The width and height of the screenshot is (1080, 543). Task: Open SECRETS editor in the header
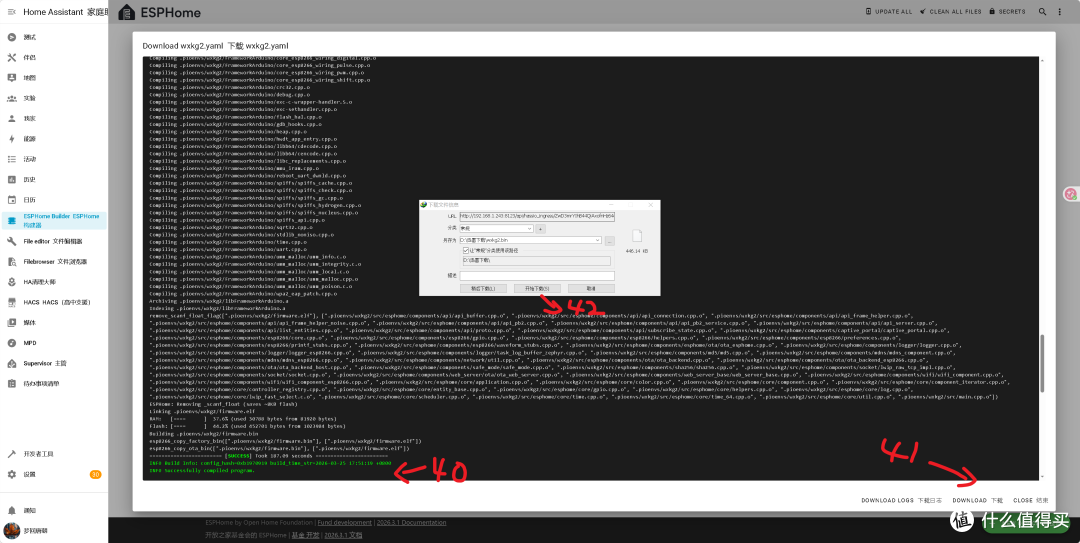point(1007,12)
